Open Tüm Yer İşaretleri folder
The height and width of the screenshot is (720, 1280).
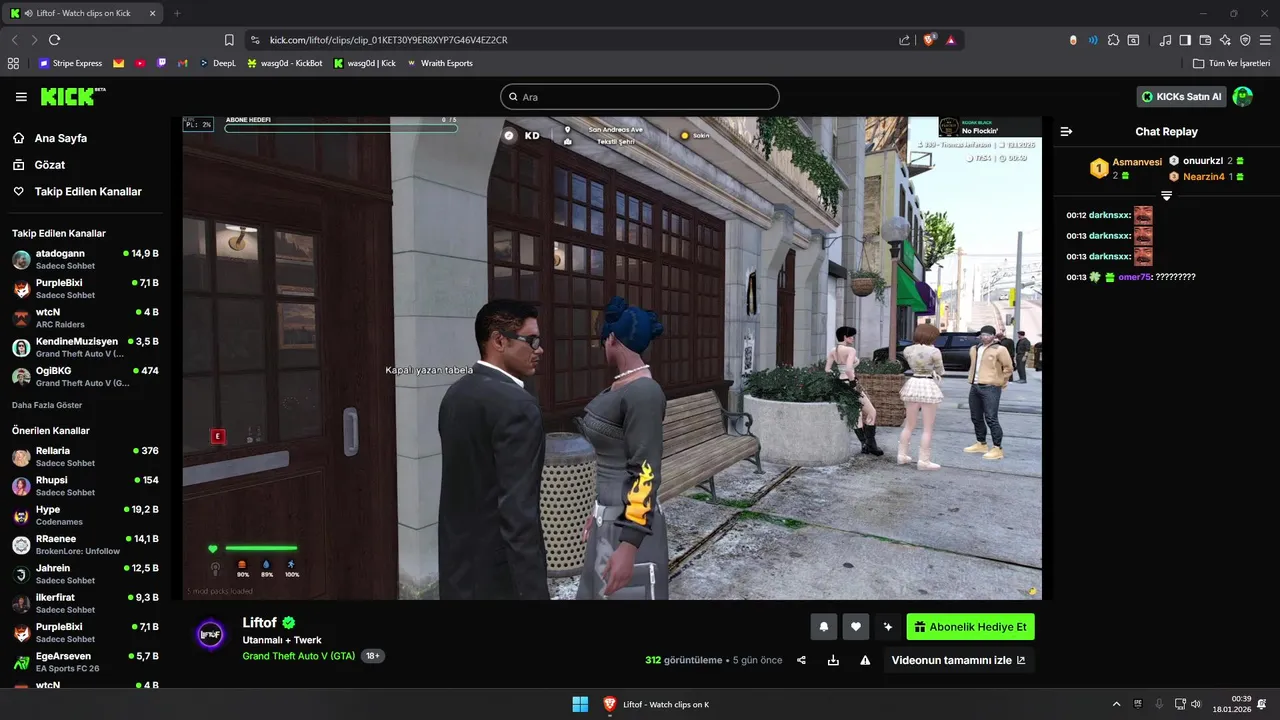click(x=1231, y=63)
